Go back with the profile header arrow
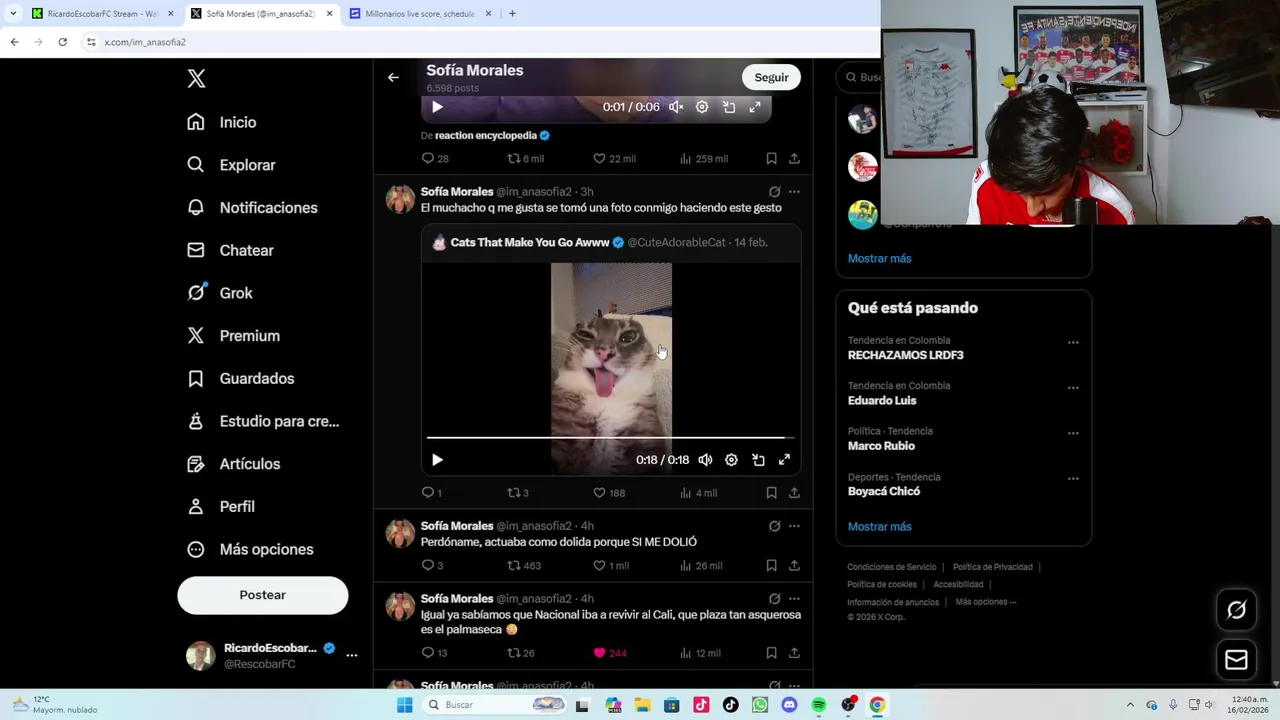Viewport: 1280px width, 720px height. [393, 77]
